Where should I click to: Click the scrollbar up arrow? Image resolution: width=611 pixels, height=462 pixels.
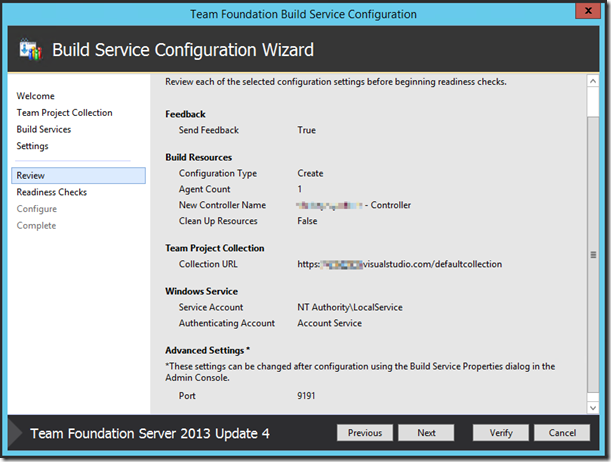pos(593,81)
